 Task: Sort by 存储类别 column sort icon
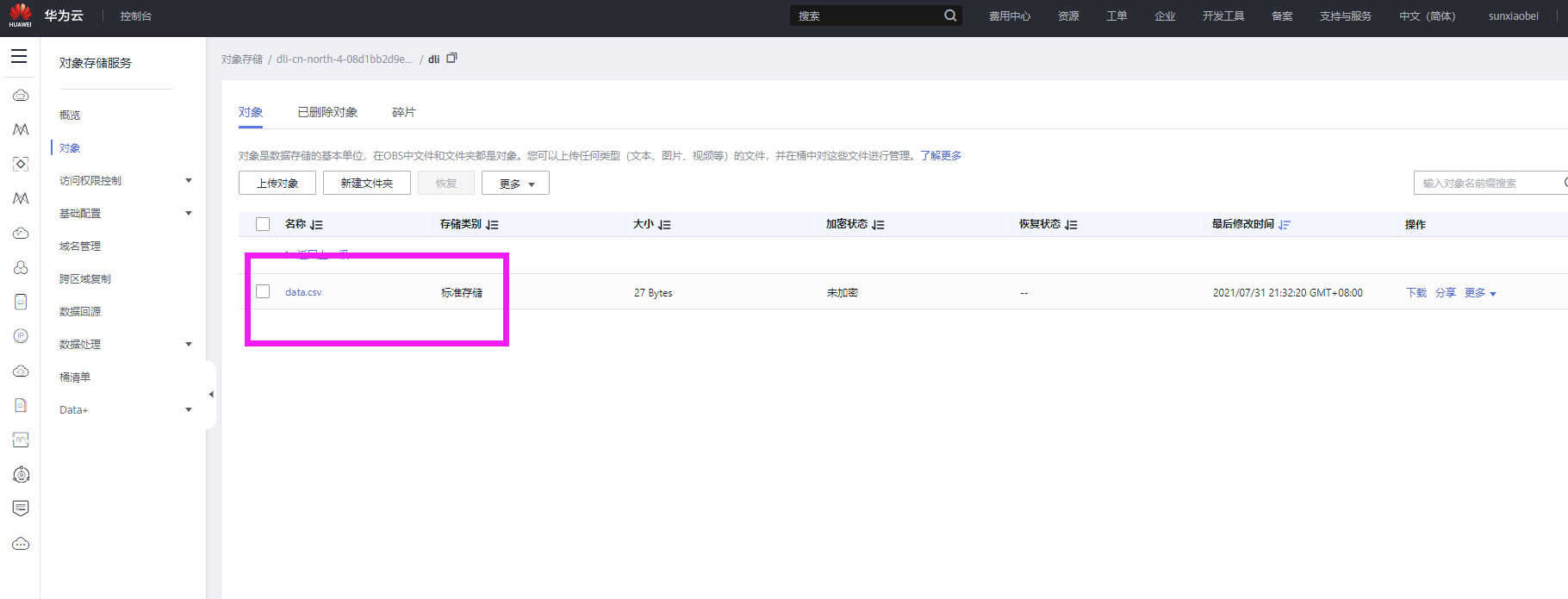tap(492, 224)
